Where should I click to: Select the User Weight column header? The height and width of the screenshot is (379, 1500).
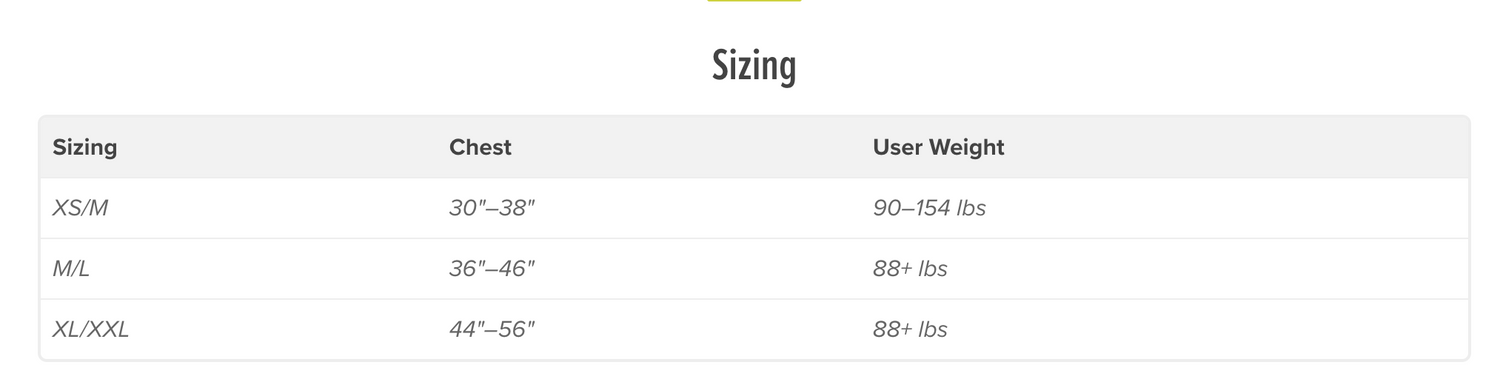coord(938,147)
